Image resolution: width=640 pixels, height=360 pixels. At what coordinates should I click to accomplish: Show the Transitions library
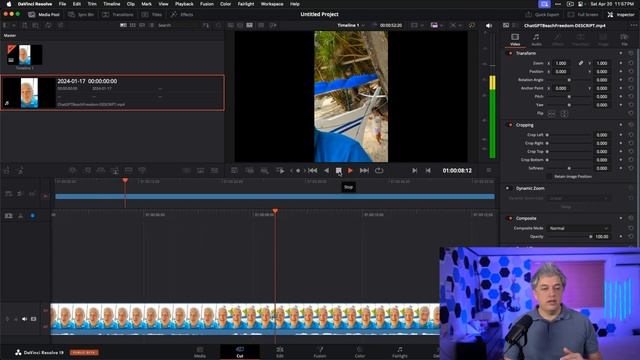[x=118, y=14]
